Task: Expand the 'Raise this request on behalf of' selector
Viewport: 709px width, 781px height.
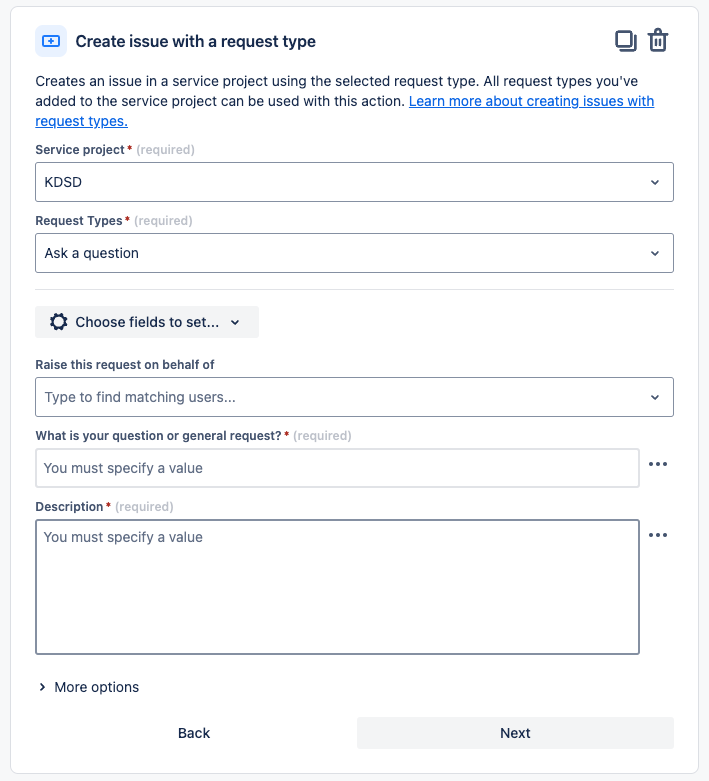Action: pyautogui.click(x=655, y=397)
